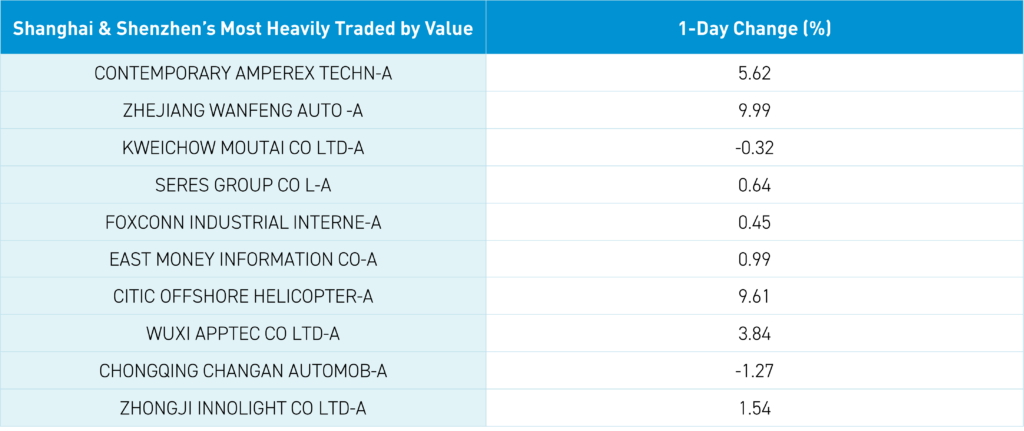Click the 5.62 change value

(x=754, y=73)
